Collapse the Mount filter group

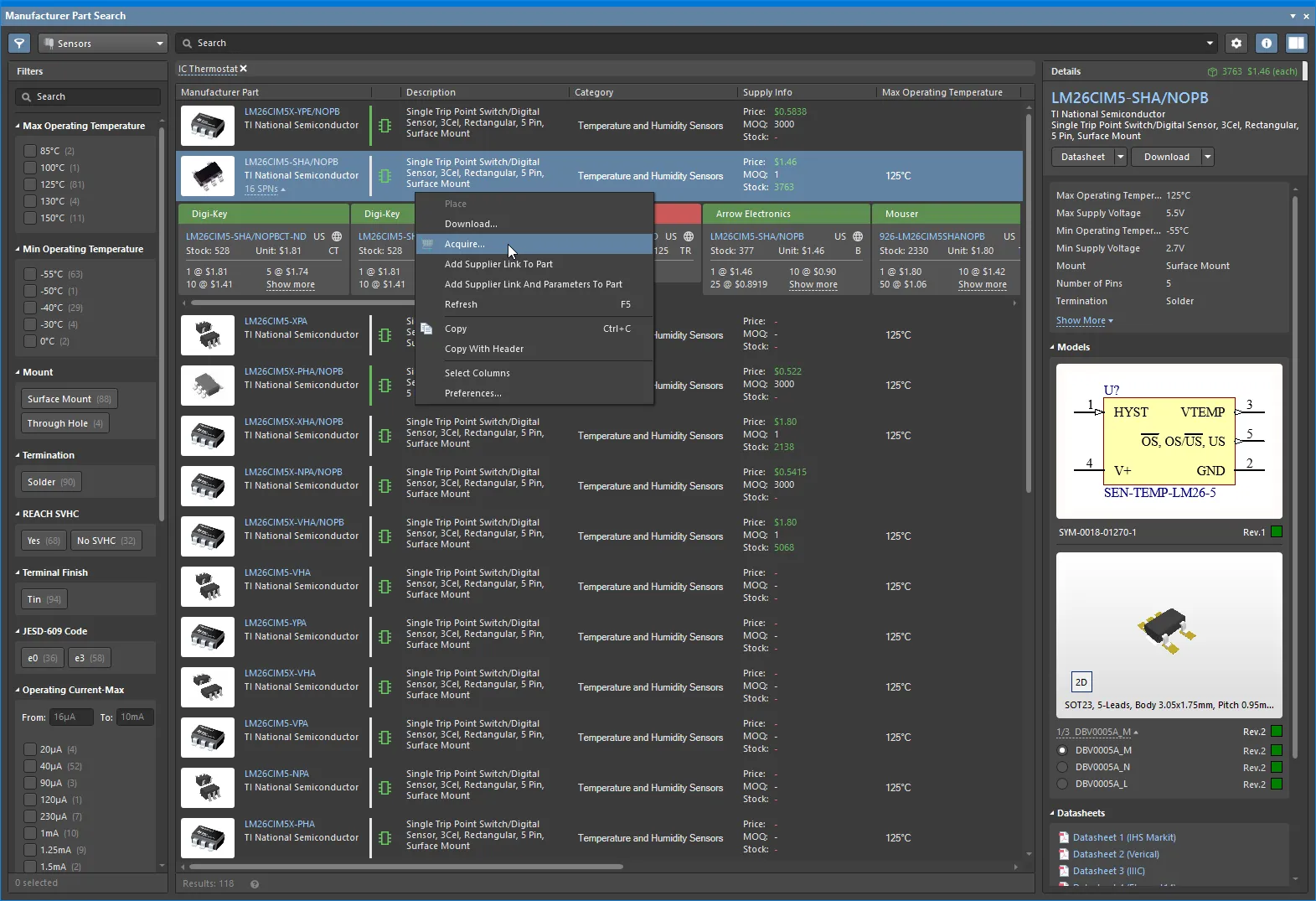[x=18, y=372]
